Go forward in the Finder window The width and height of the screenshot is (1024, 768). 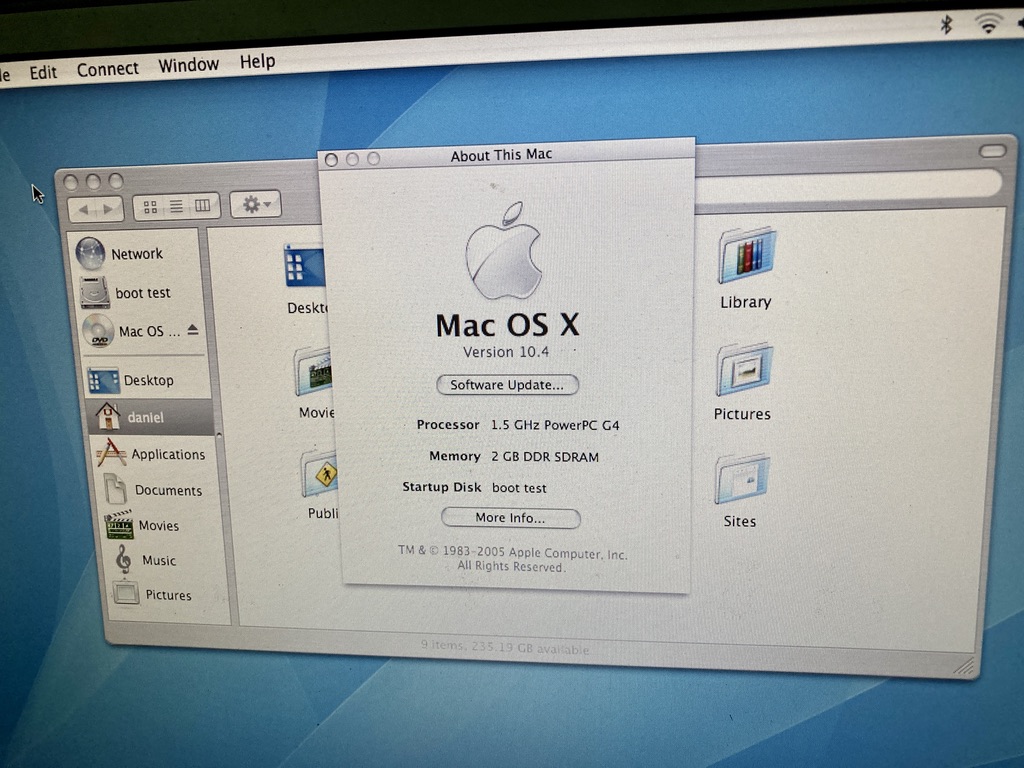[109, 209]
